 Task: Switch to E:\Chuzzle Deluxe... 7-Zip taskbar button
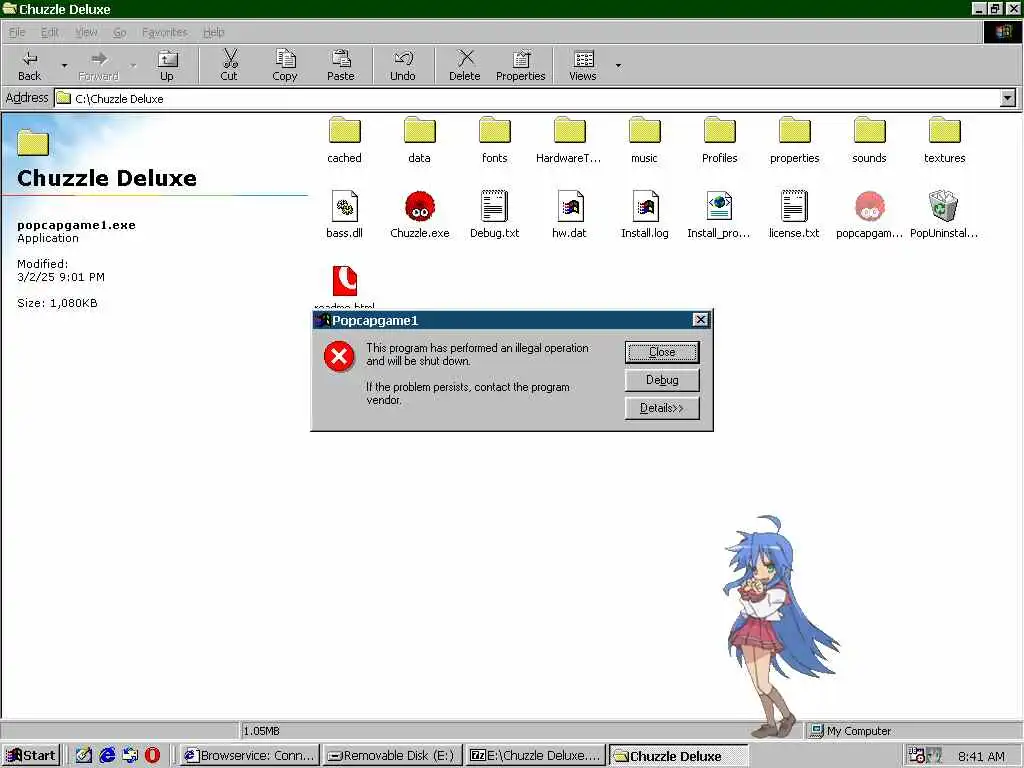click(535, 756)
